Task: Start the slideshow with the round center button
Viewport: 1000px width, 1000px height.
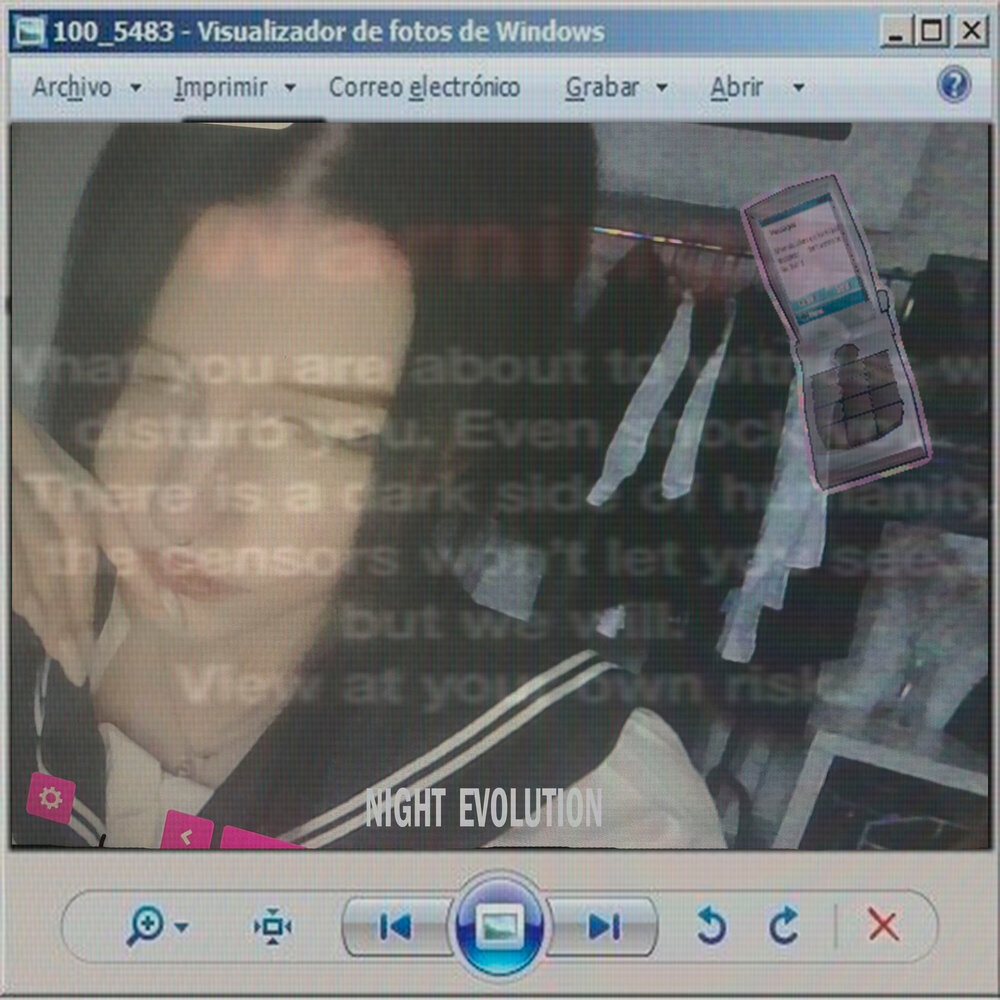Action: pyautogui.click(x=500, y=927)
